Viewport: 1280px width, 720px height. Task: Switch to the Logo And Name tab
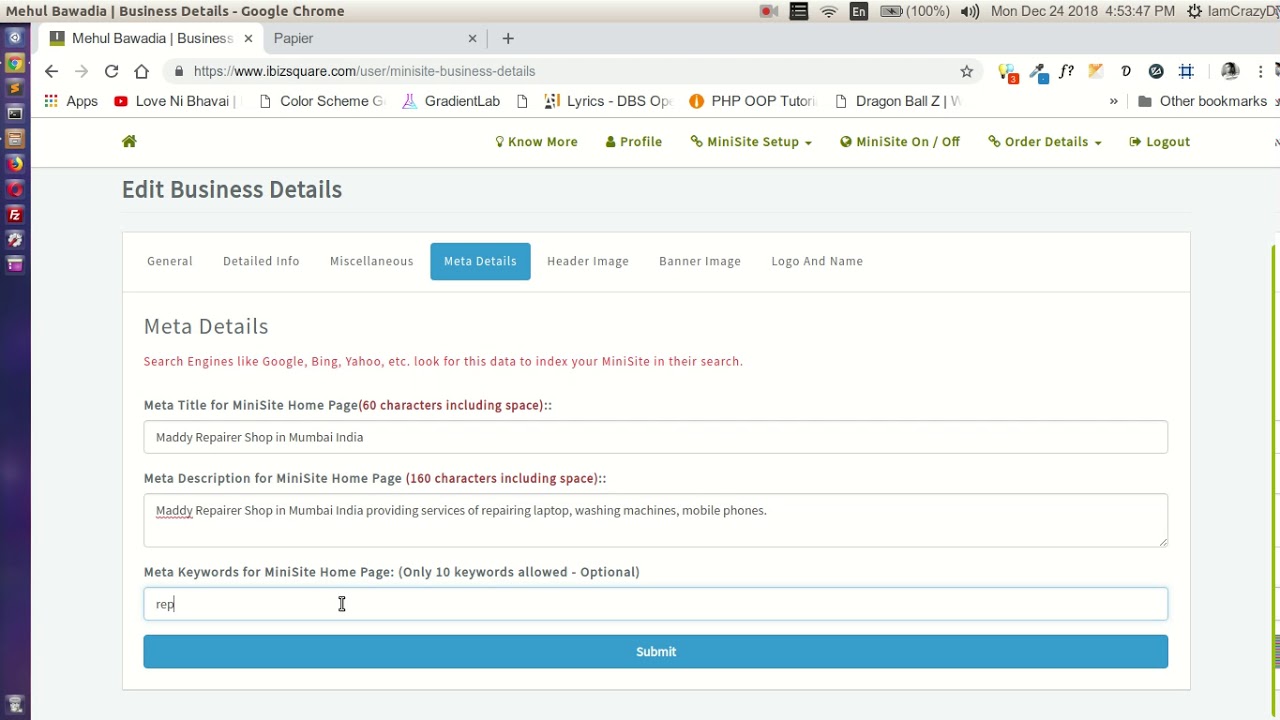coord(817,261)
